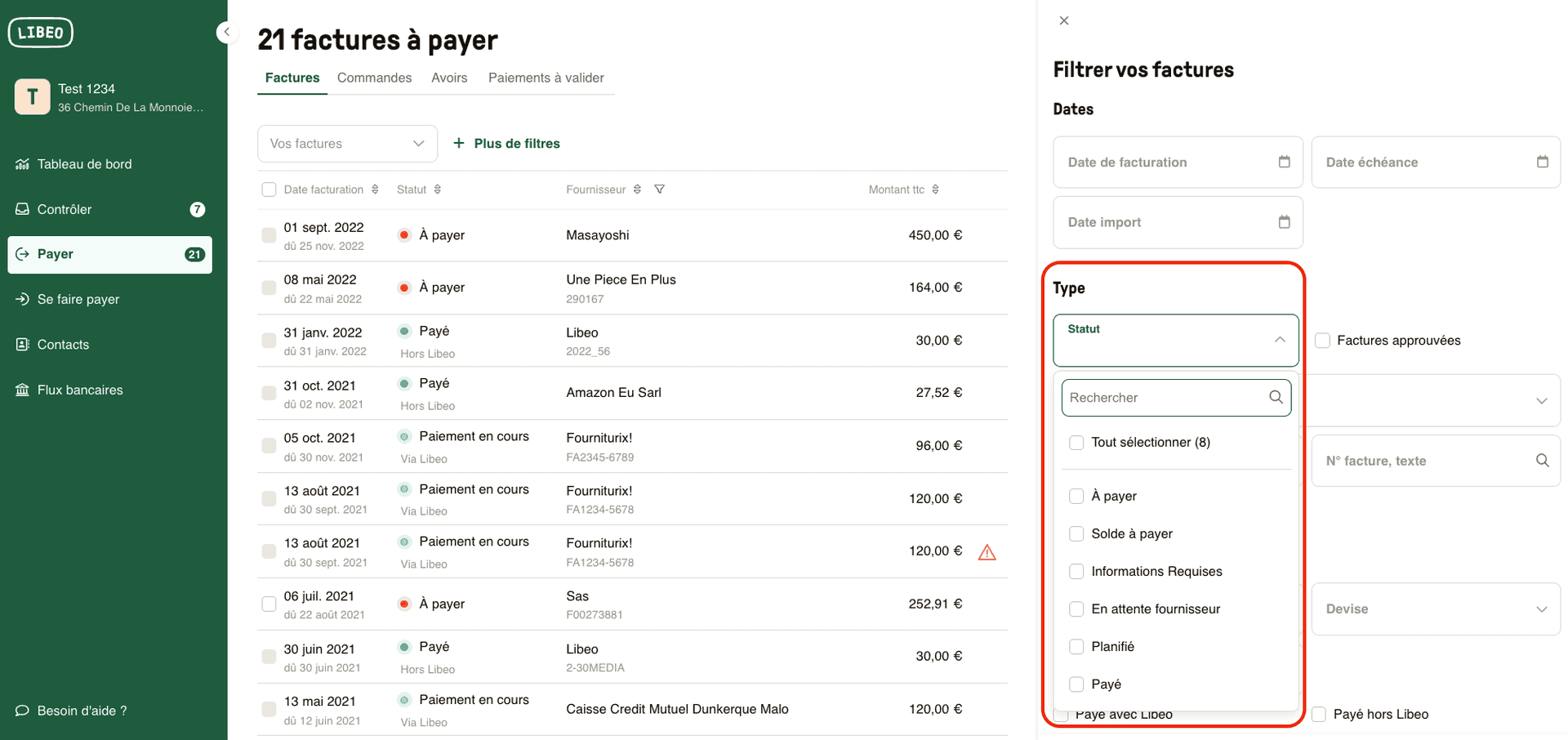
Task: Click the Contrôler inbox icon
Action: tap(22, 209)
